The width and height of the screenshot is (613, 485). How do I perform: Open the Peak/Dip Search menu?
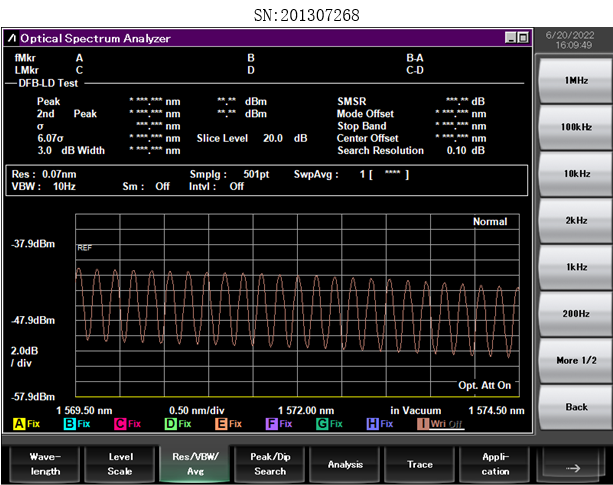click(x=270, y=464)
